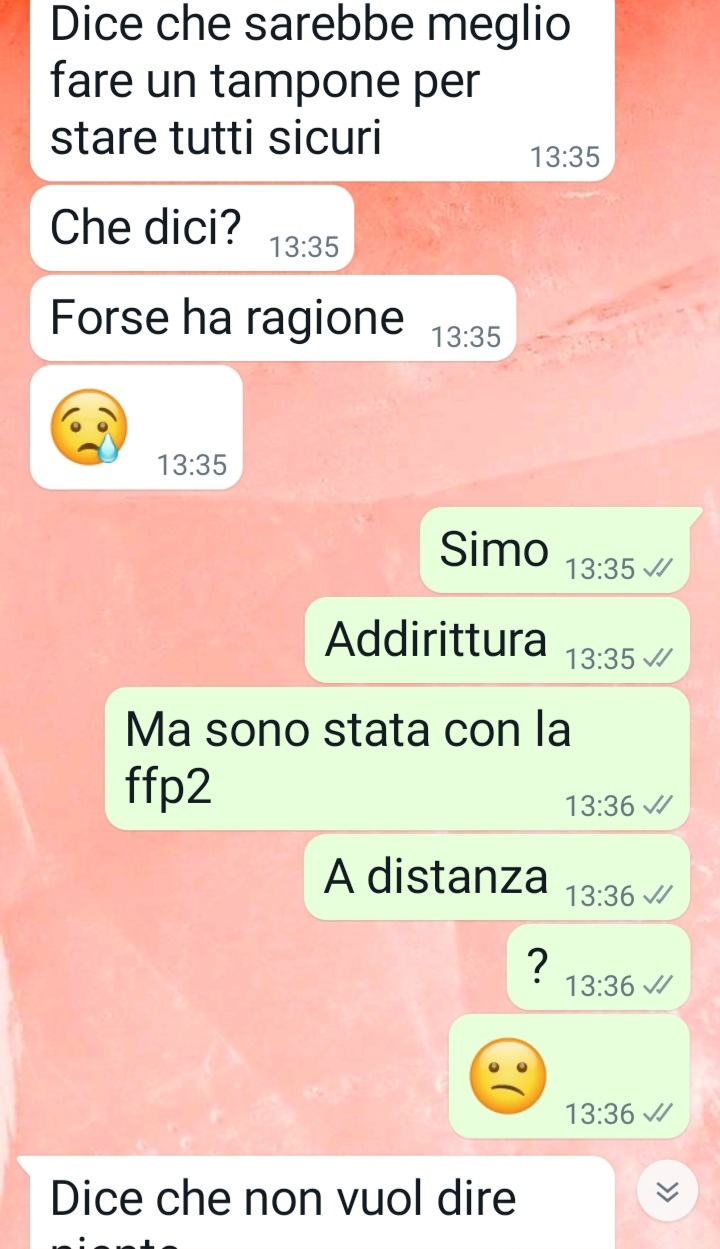Tap the checkmarks on the A distanza message
This screenshot has height=1249, width=720.
point(657,896)
